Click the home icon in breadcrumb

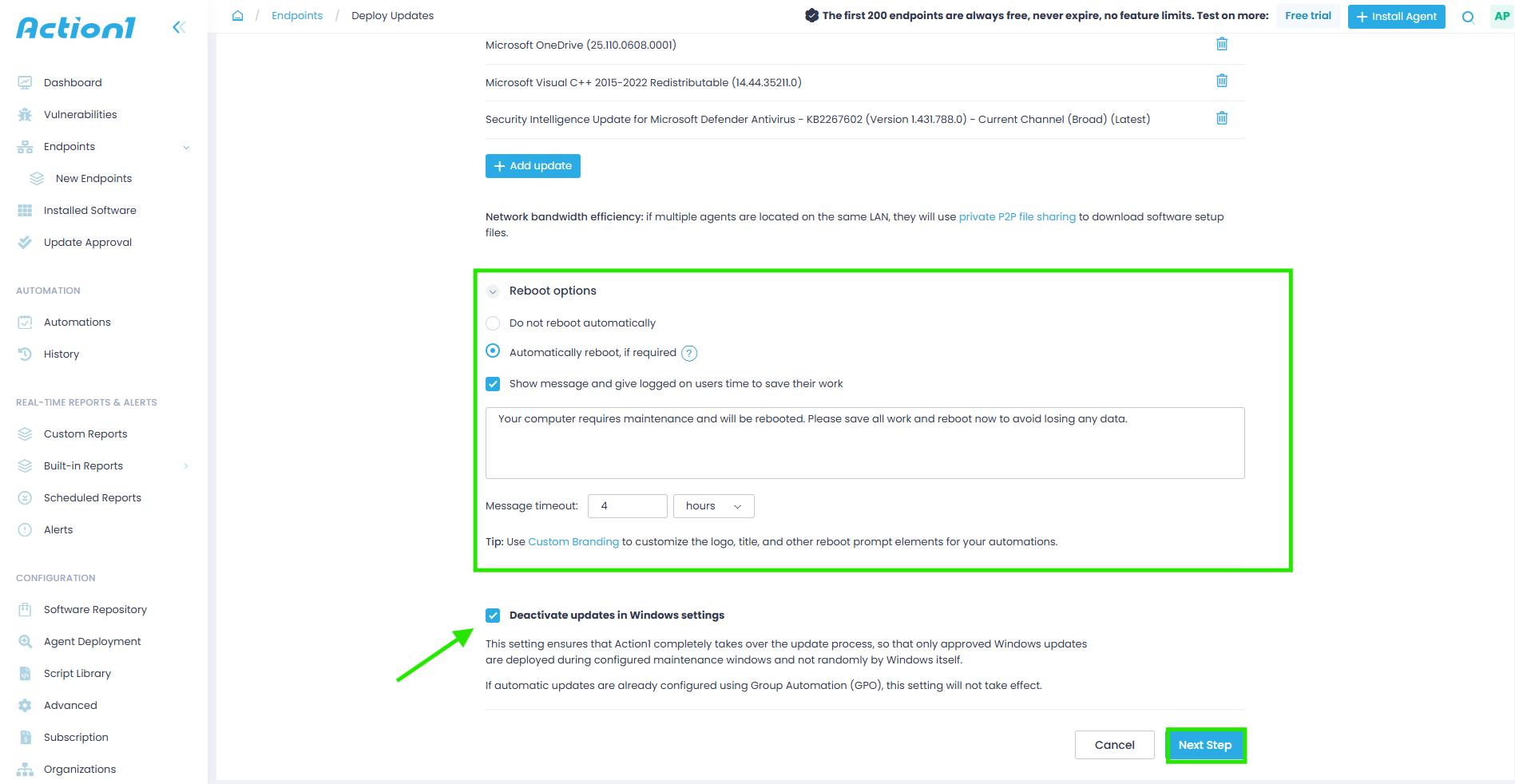coord(237,16)
